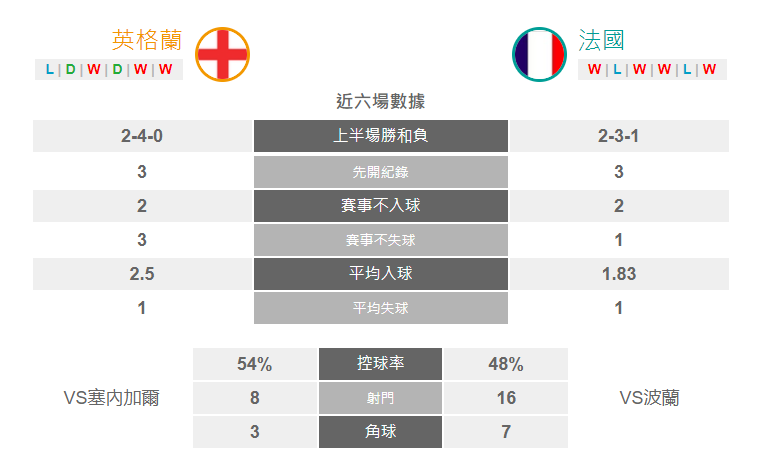Image resolution: width=759 pixels, height=461 pixels.
Task: Select the 賽事不入球 row header
Action: (x=381, y=206)
